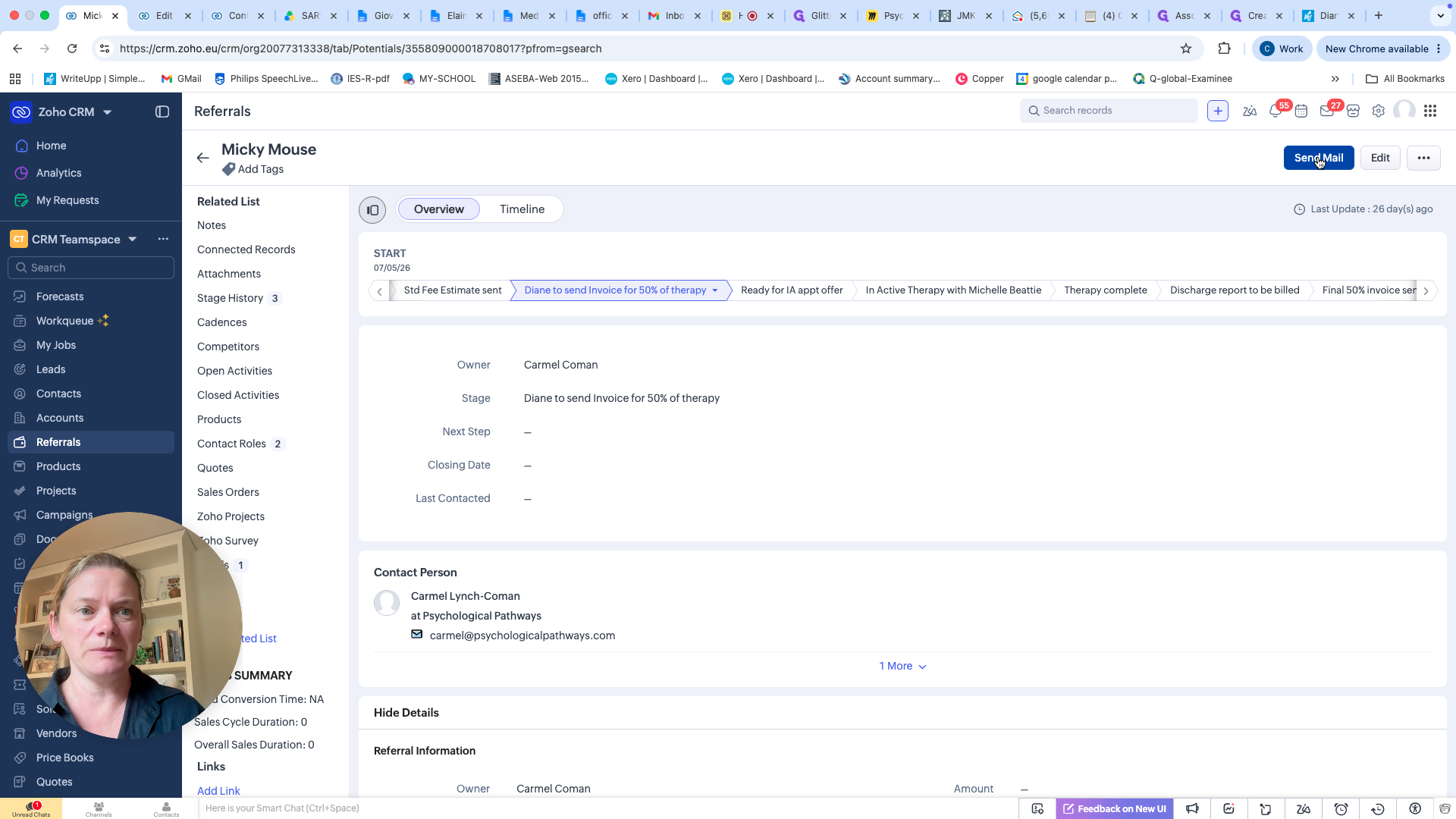Open the more actions ellipsis button
Viewport: 1456px width, 819px height.
pos(1423,158)
